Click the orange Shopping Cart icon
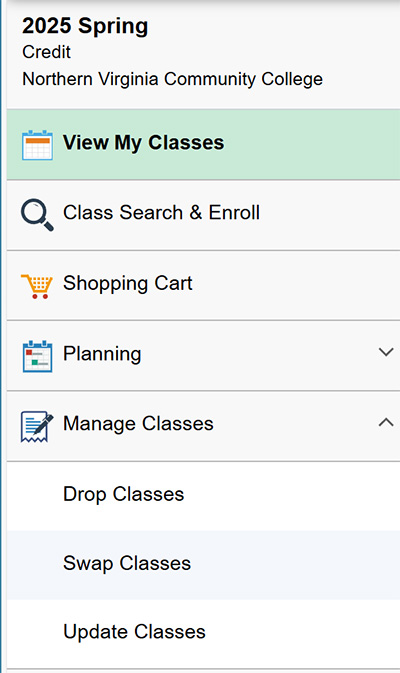 click(37, 286)
